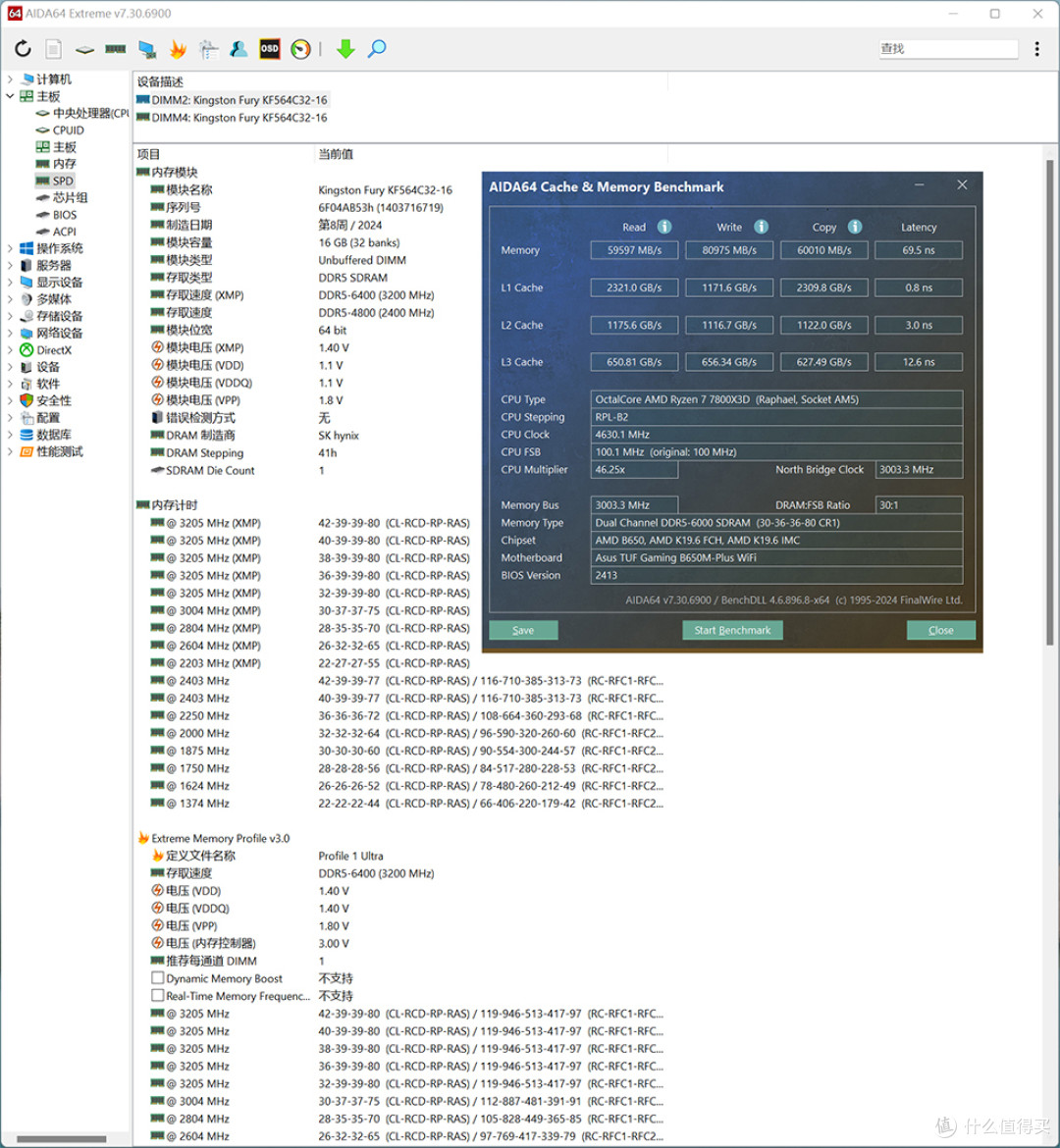
Task: Click the Save button in benchmark
Action: [523, 630]
